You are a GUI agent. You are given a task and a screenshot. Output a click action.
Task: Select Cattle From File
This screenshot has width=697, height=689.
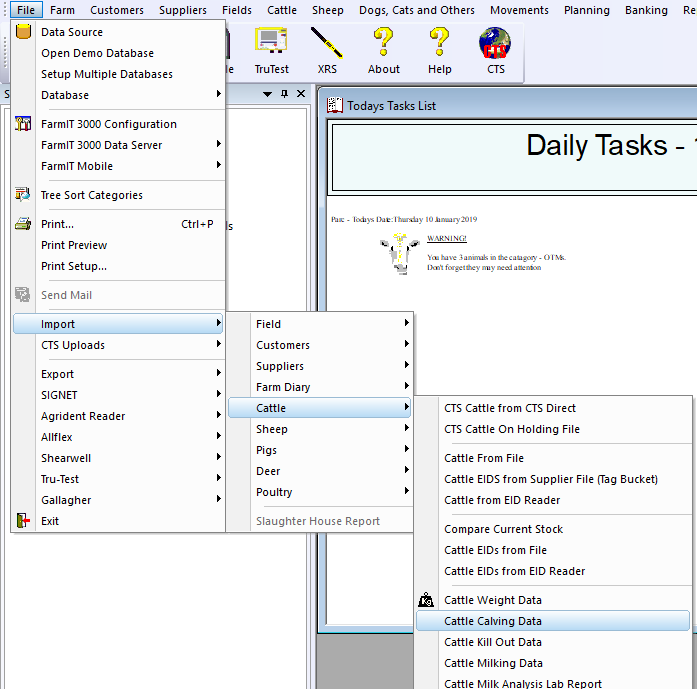coord(553,458)
